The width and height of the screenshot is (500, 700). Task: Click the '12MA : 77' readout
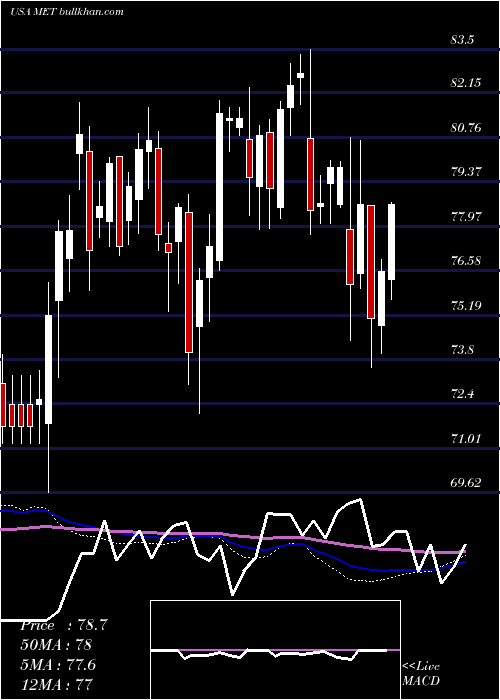[x=56, y=684]
